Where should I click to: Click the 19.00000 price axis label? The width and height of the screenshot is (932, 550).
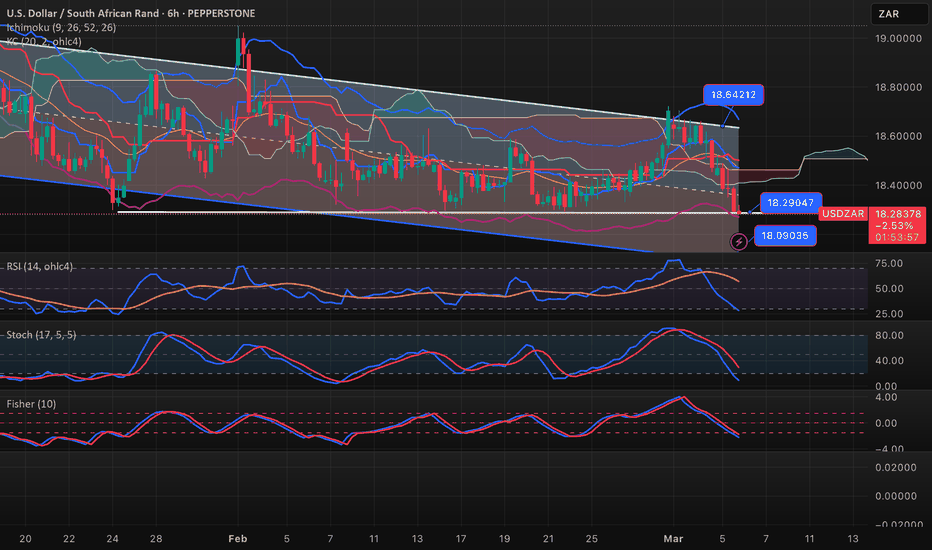[x=898, y=38]
